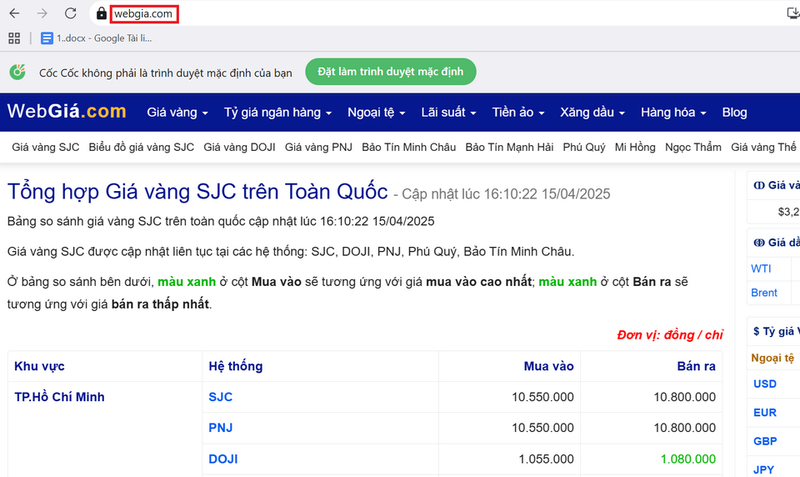Open the 1..docx Google Docs bookmark
800x477 pixels.
pos(96,38)
